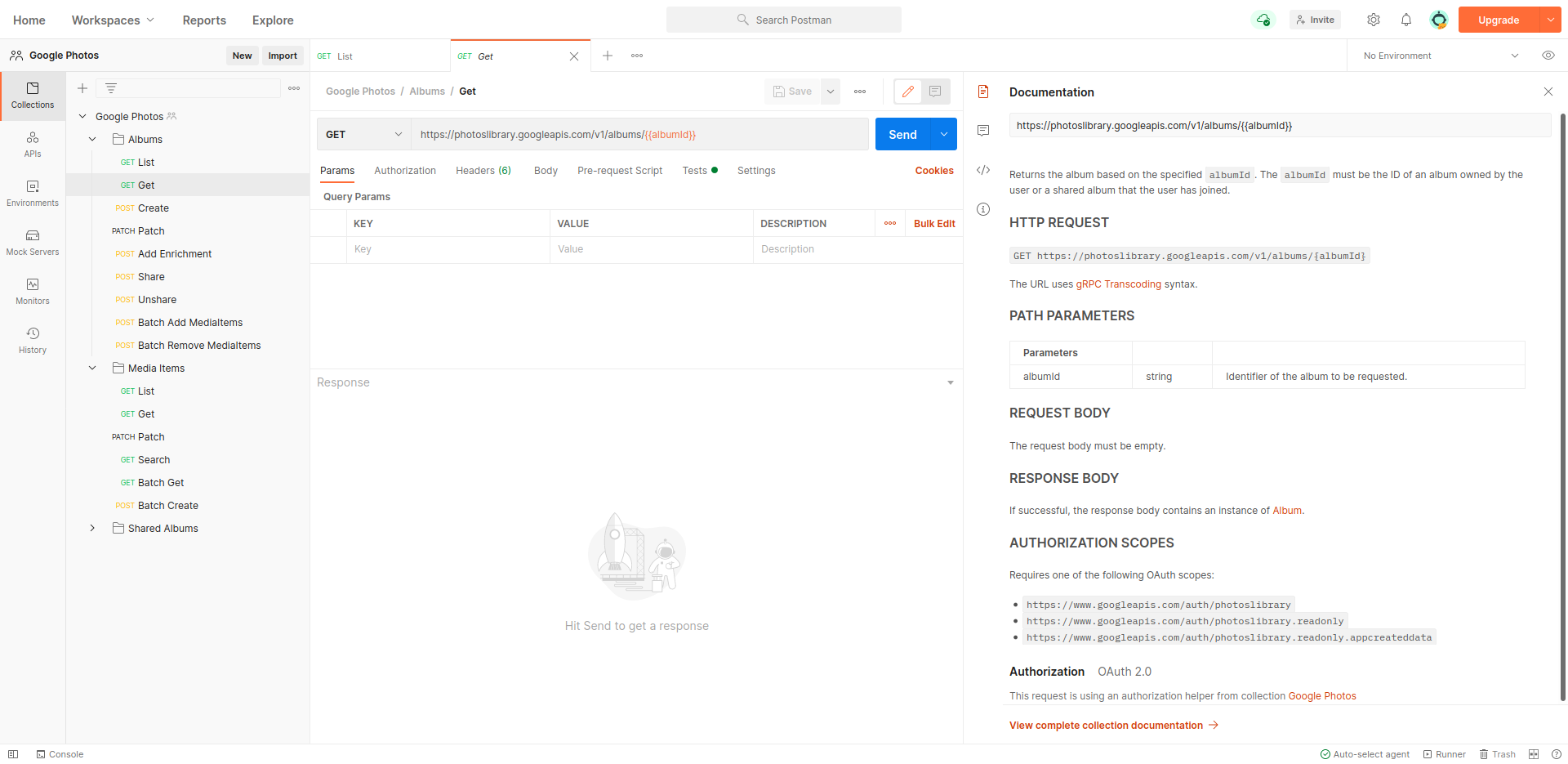
Task: Click the environment quick look eye icon
Action: pyautogui.click(x=1548, y=56)
